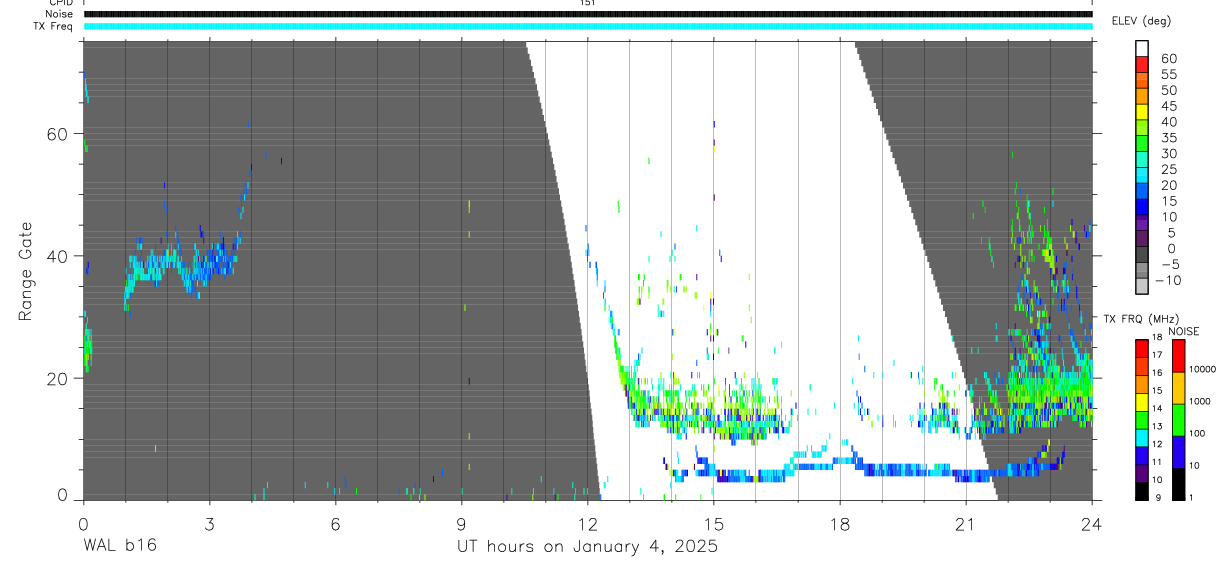Click the 21 tick on the UT hours axis
This screenshot has height=567, width=1228.
[966, 522]
